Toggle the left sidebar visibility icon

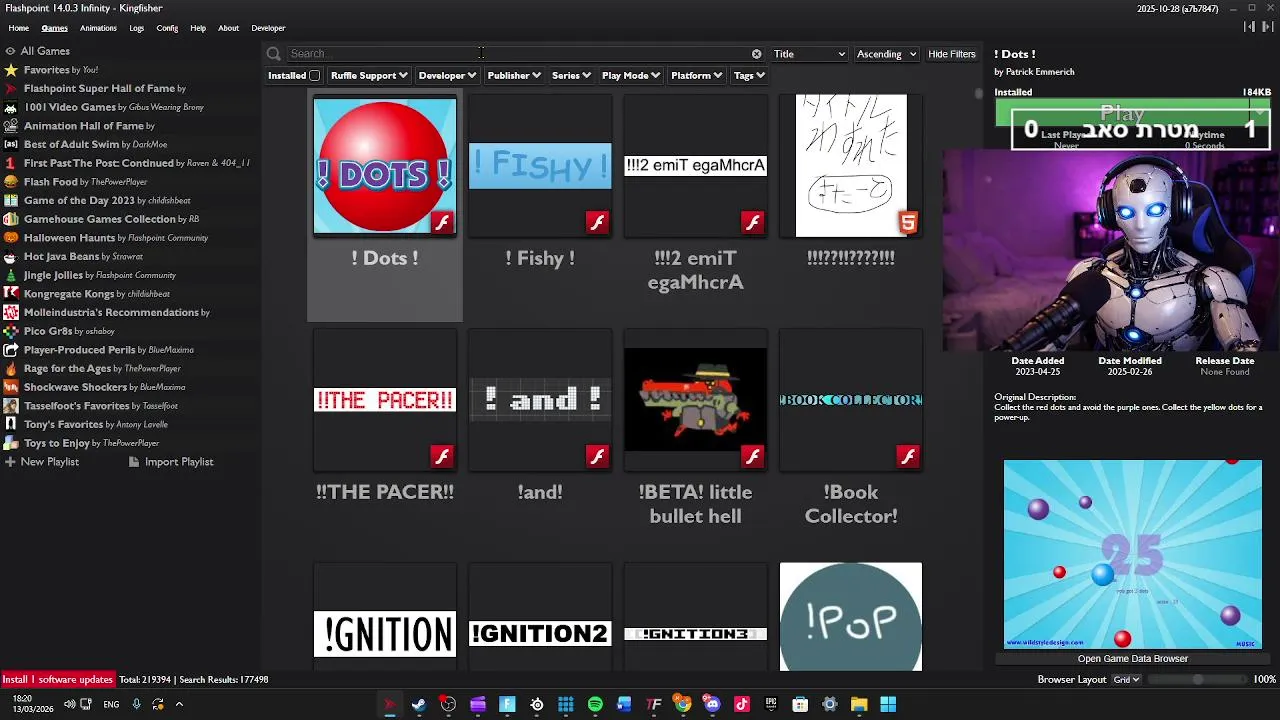pos(1250,27)
